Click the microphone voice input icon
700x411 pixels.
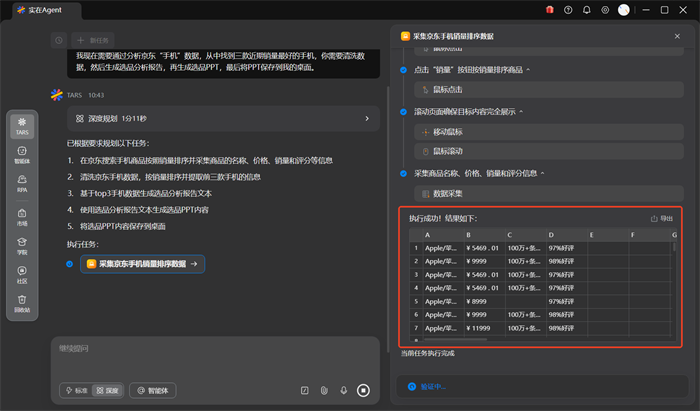[343, 390]
